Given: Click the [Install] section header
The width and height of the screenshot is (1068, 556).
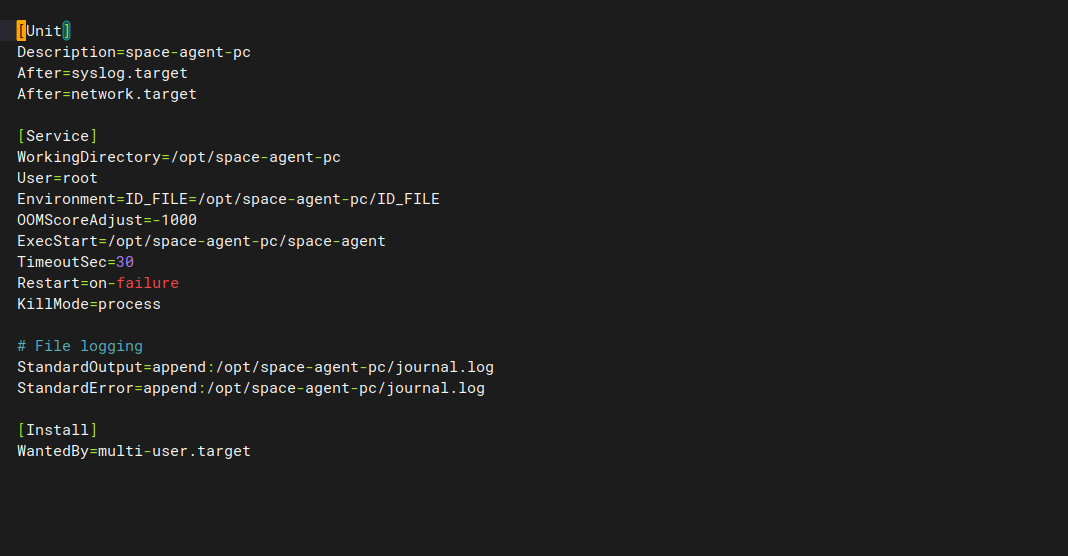Looking at the screenshot, I should (57, 430).
